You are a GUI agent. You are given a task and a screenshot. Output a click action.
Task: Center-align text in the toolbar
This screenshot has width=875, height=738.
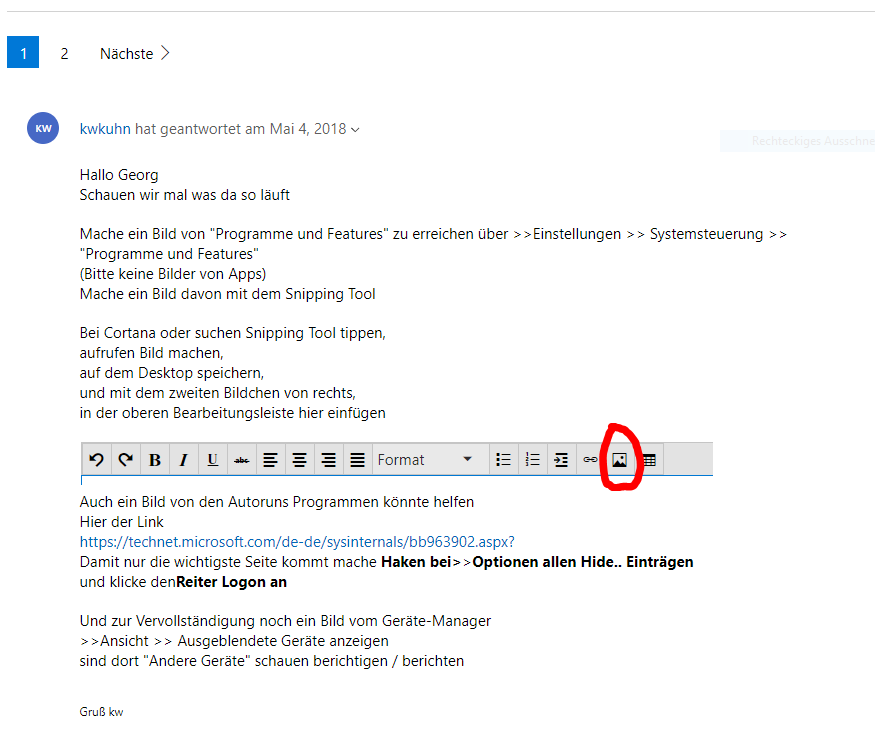pyautogui.click(x=300, y=459)
